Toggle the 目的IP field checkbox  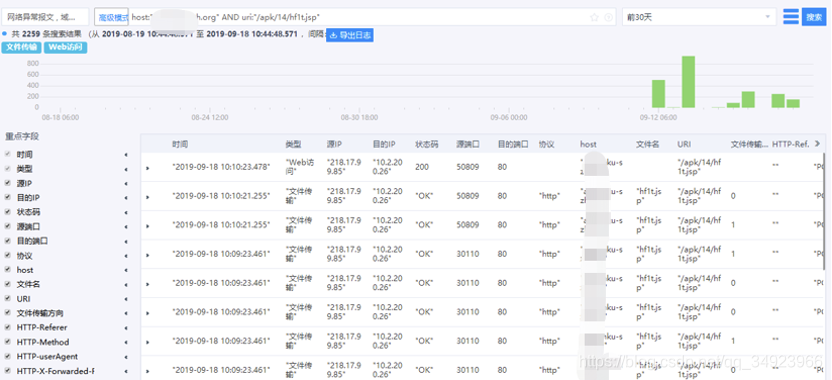point(7,197)
